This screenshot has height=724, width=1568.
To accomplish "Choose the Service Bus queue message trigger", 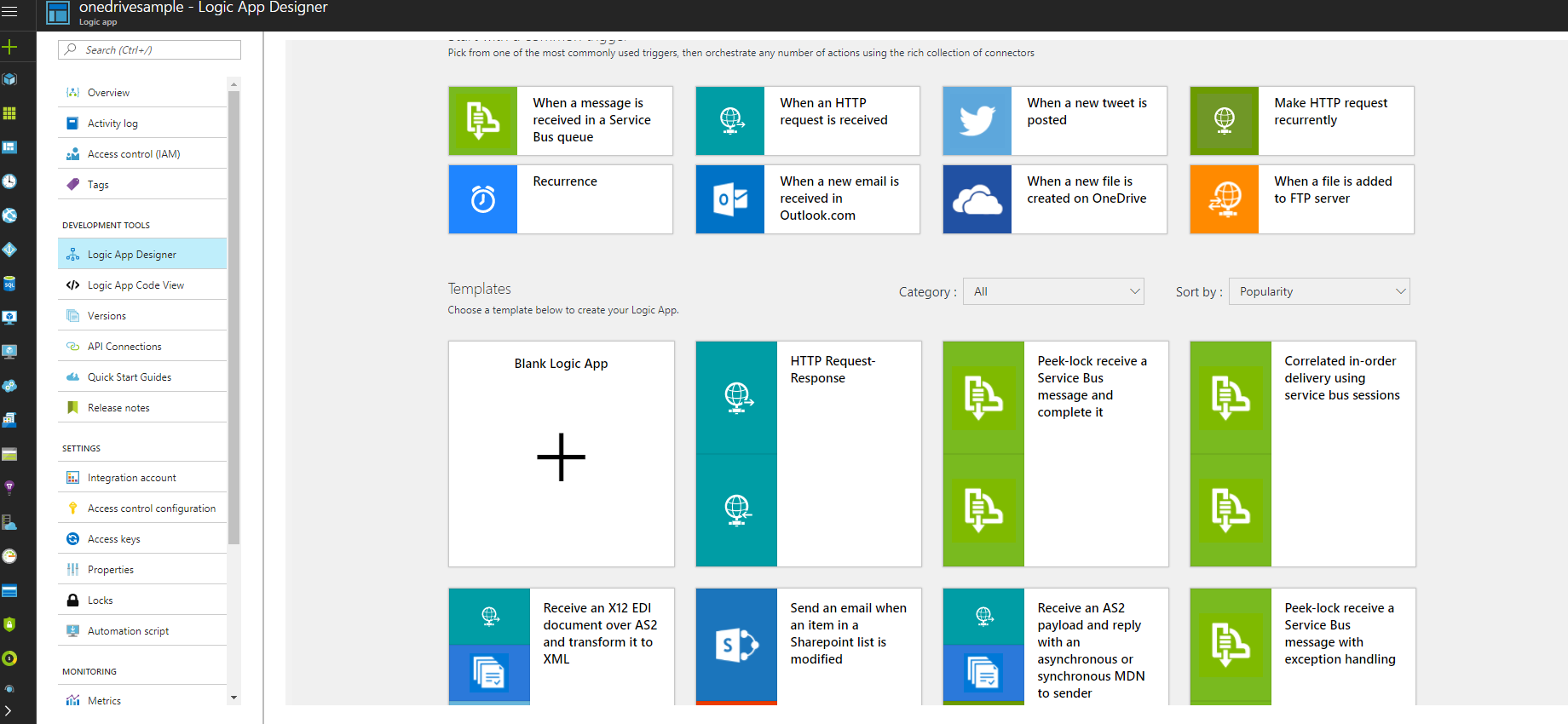I will (x=561, y=121).
